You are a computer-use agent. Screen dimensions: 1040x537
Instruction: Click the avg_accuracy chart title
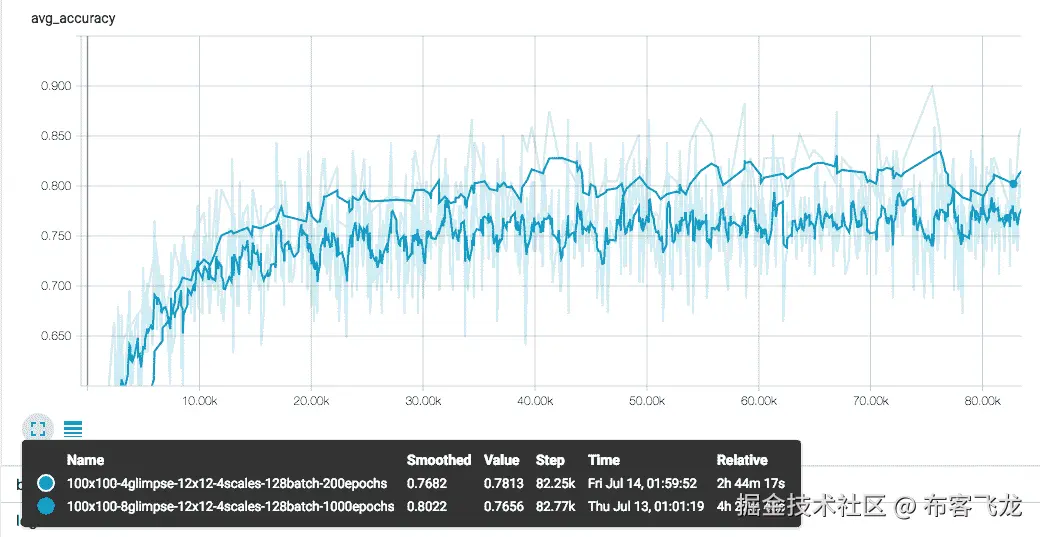pyautogui.click(x=73, y=18)
